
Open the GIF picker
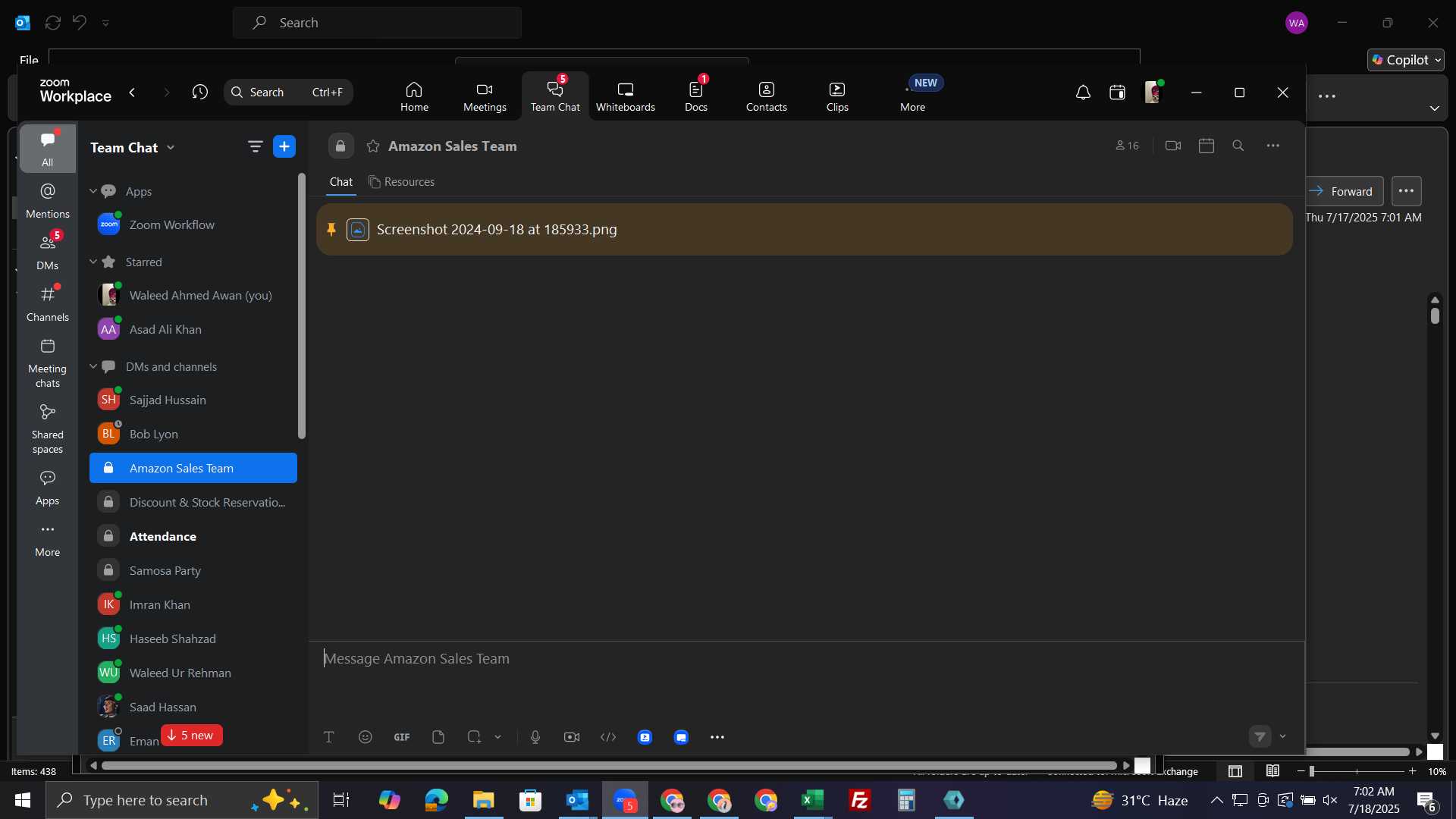tap(402, 737)
